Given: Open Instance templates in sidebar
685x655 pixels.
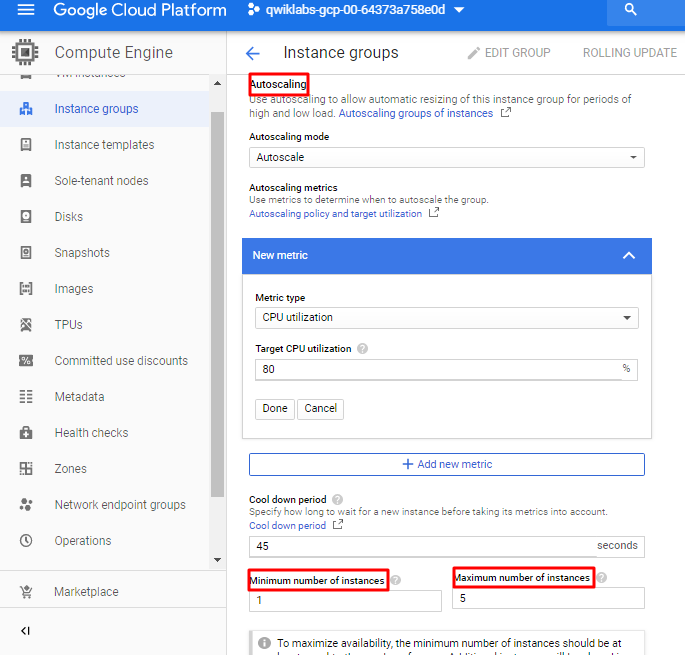Looking at the screenshot, I should (104, 145).
